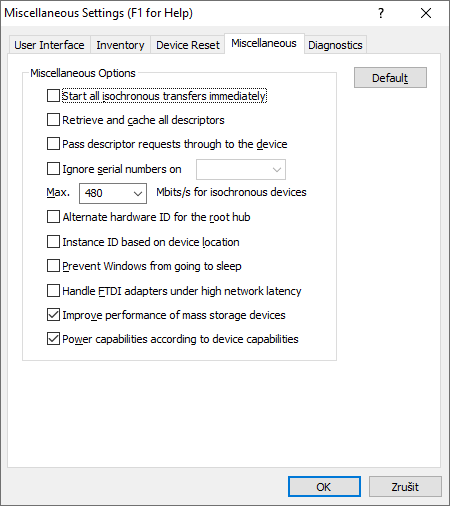The height and width of the screenshot is (506, 450).
Task: Click the Miscellaneous Options group title
Action: click(83, 73)
